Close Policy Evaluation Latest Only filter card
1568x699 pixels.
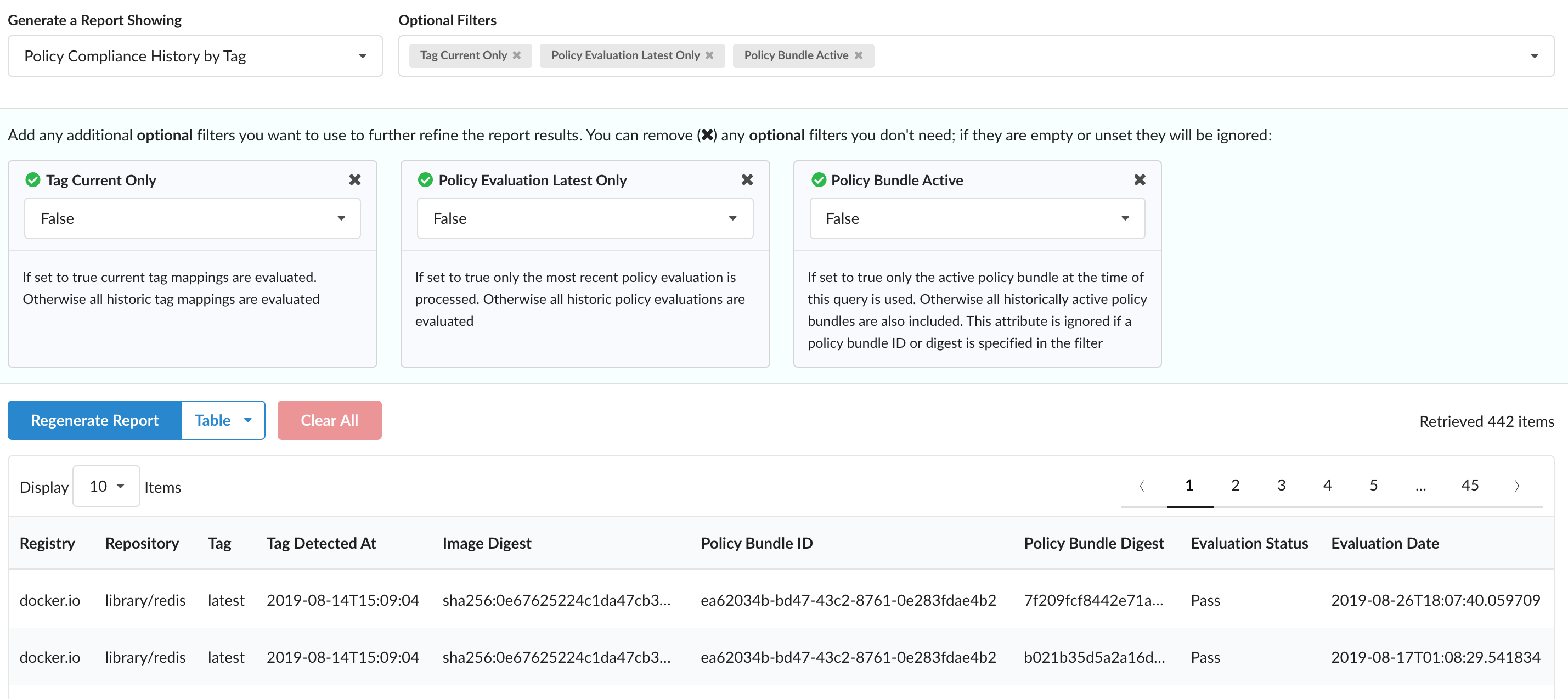[747, 180]
